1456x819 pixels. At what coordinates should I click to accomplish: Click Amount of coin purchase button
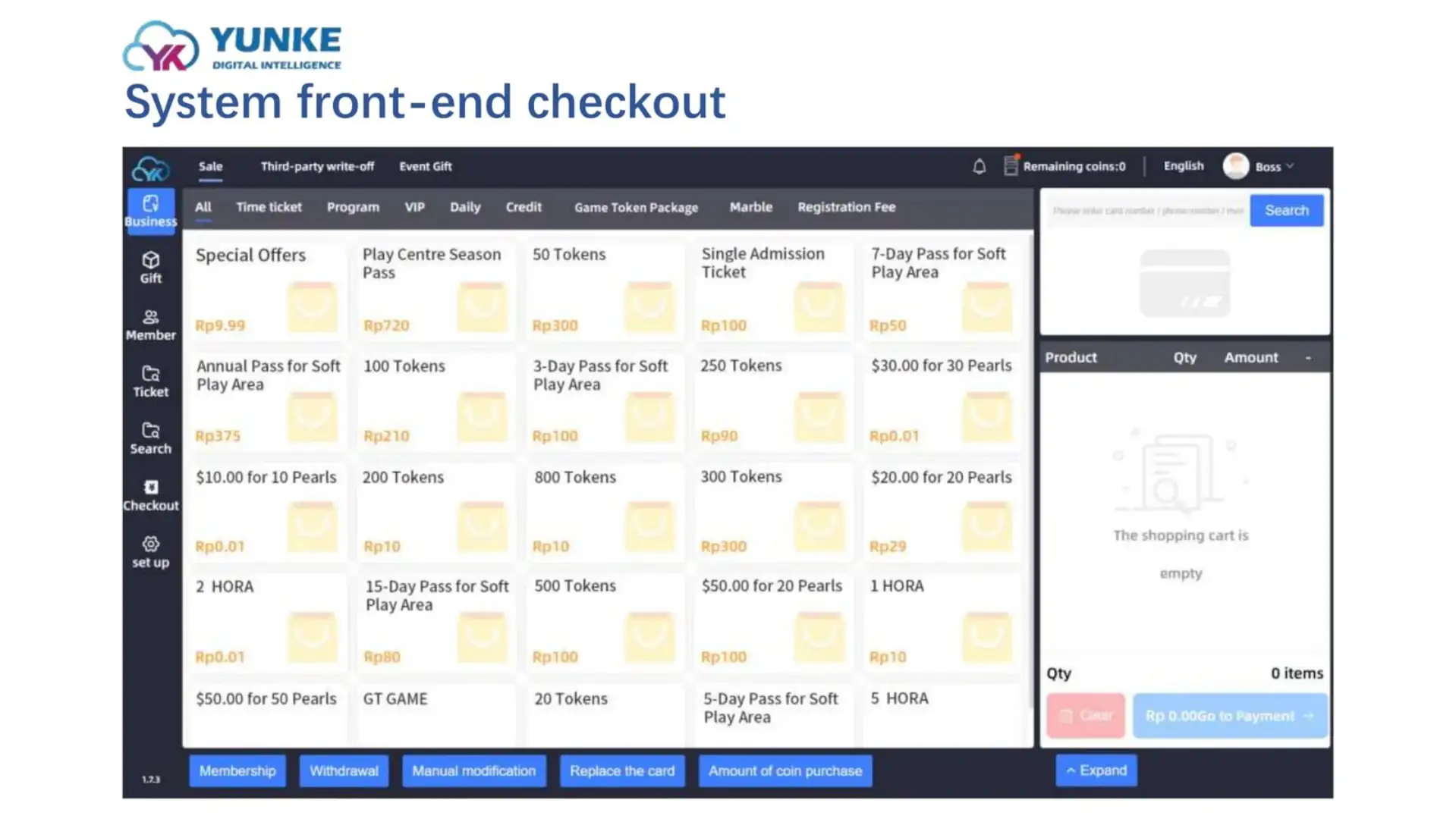(x=785, y=770)
